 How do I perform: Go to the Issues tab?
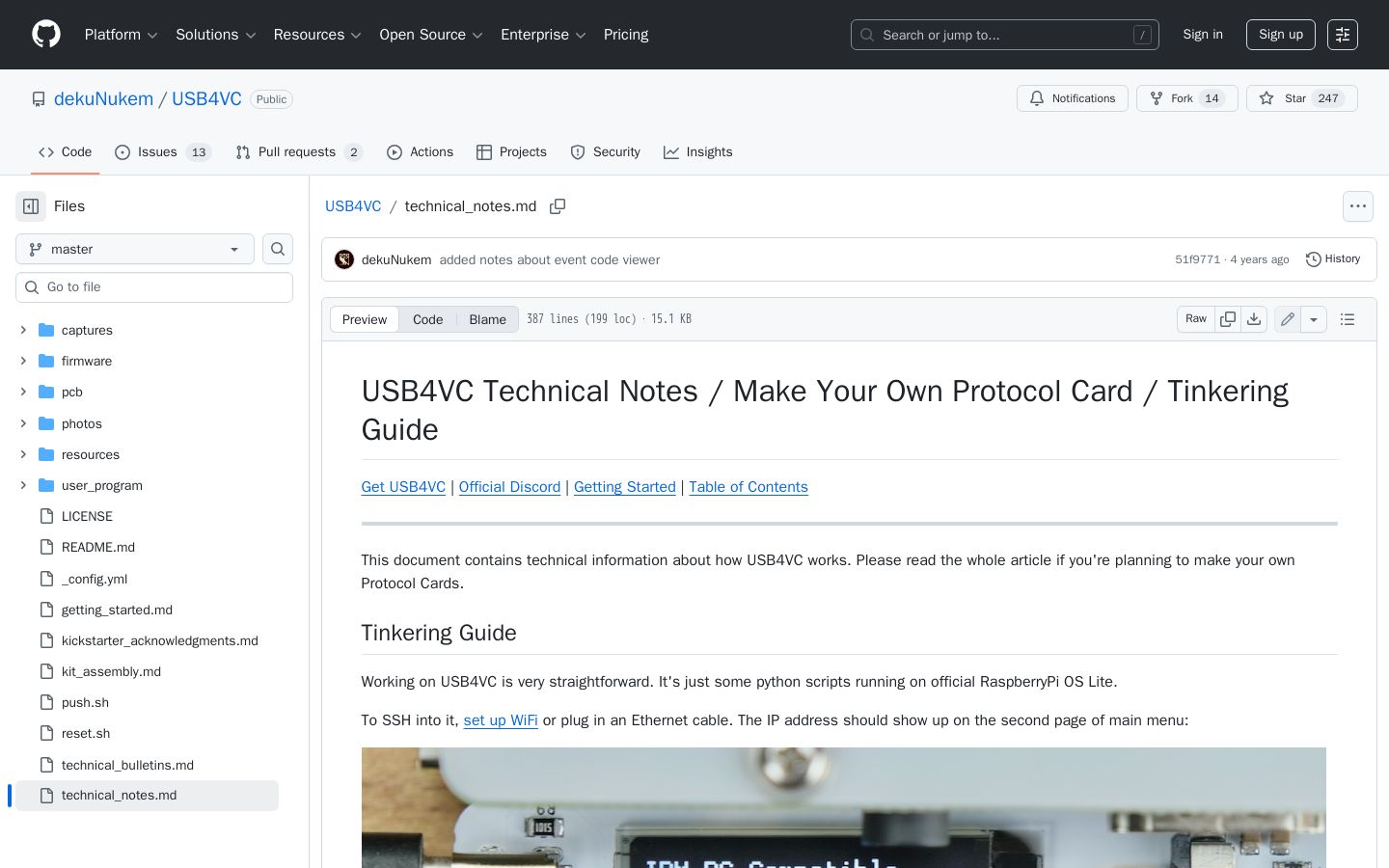point(163,152)
